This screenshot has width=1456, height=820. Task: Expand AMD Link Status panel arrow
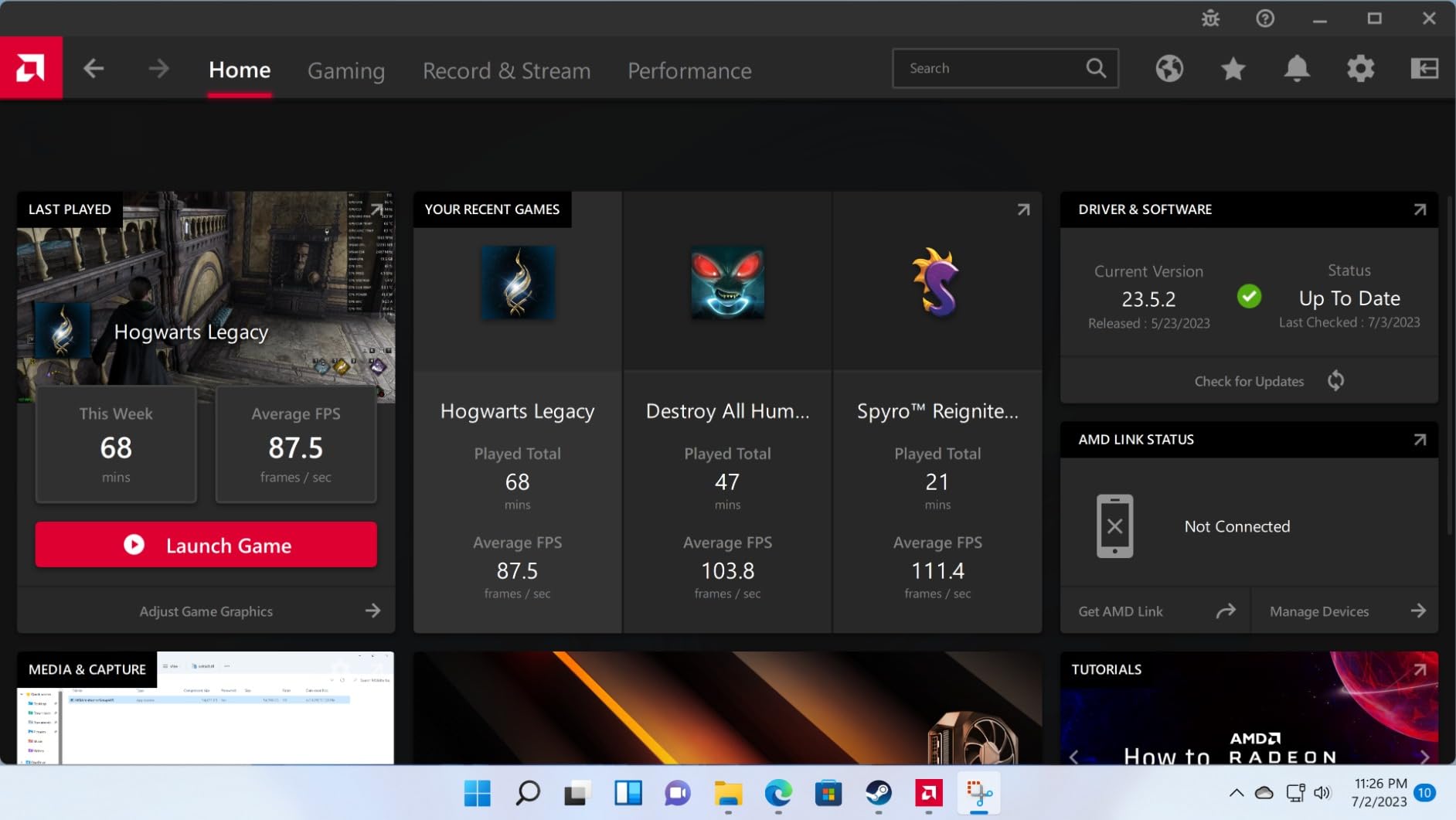1420,440
